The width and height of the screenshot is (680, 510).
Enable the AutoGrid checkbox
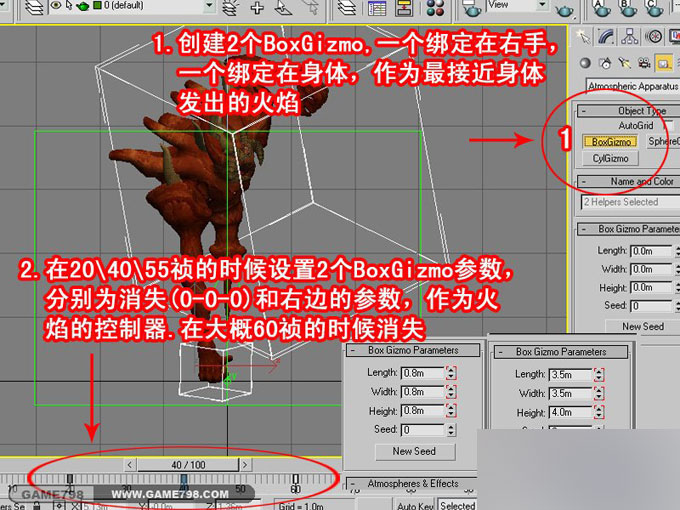point(670,126)
